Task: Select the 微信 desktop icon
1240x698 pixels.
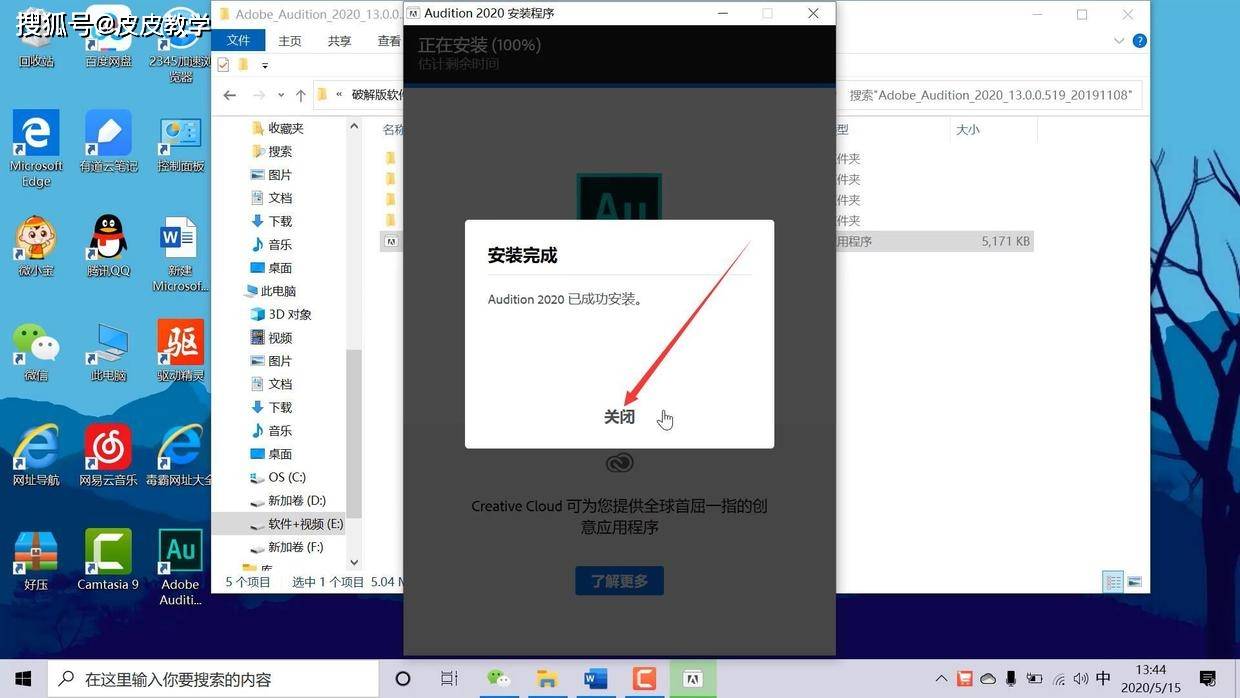Action: pos(36,351)
